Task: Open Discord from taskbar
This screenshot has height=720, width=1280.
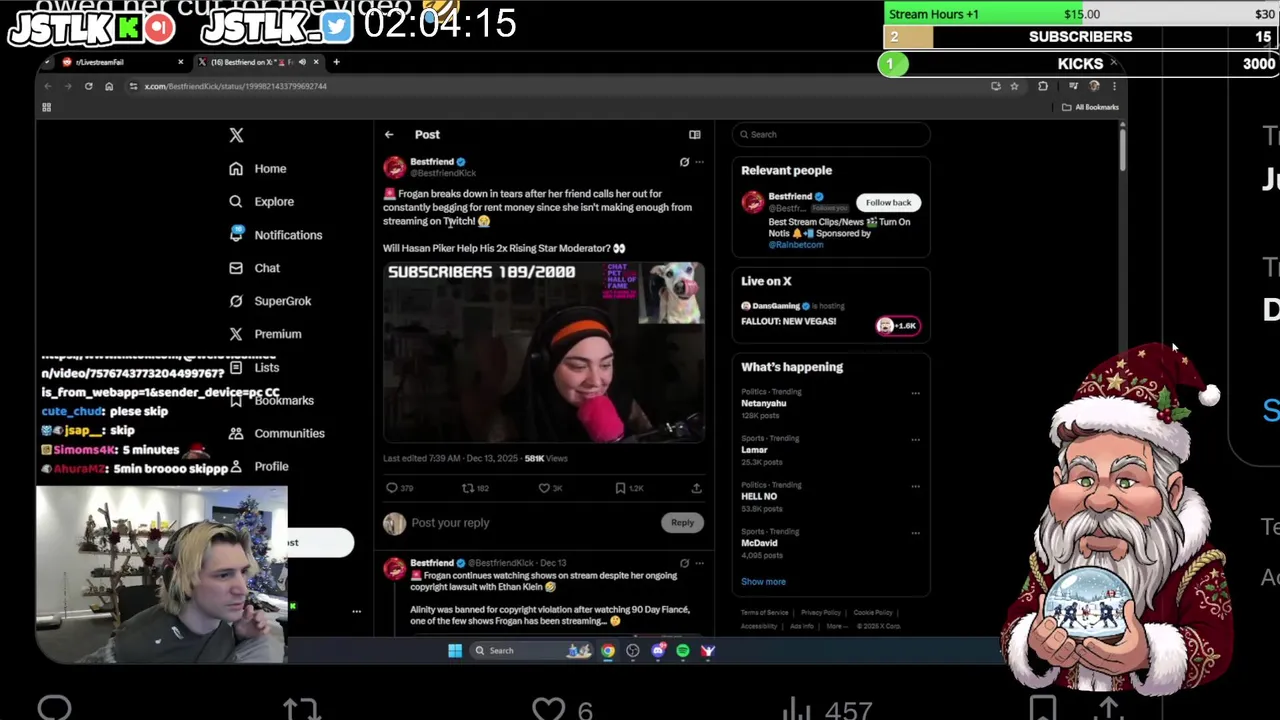Action: 658,651
